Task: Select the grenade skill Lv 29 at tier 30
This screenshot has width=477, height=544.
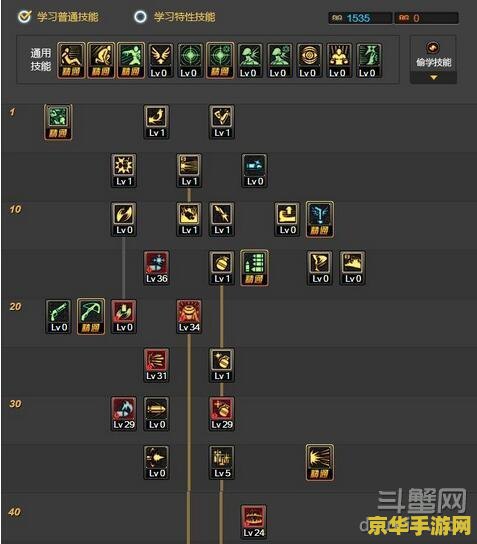Action: pyautogui.click(x=222, y=414)
